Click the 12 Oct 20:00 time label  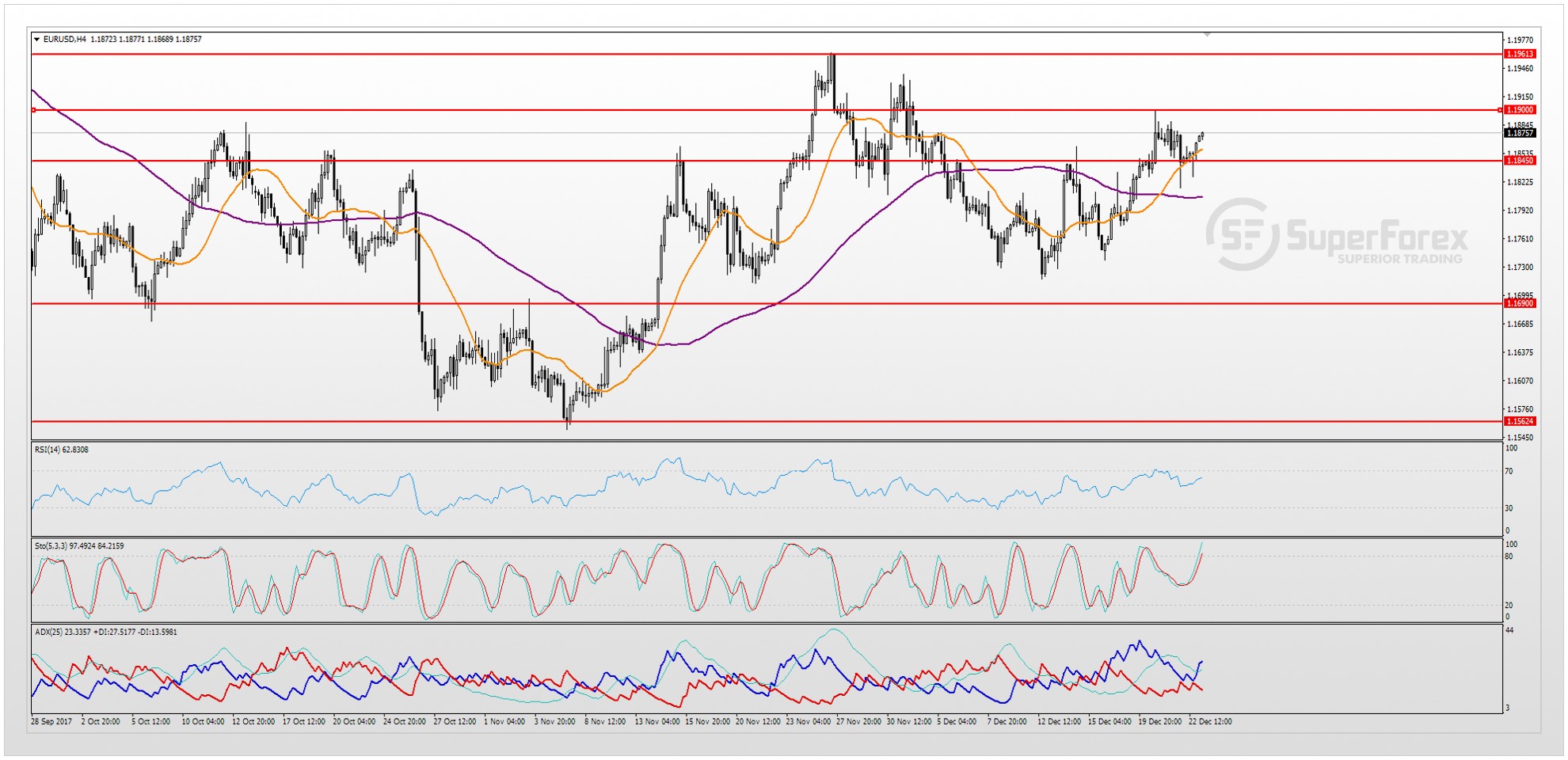253,721
